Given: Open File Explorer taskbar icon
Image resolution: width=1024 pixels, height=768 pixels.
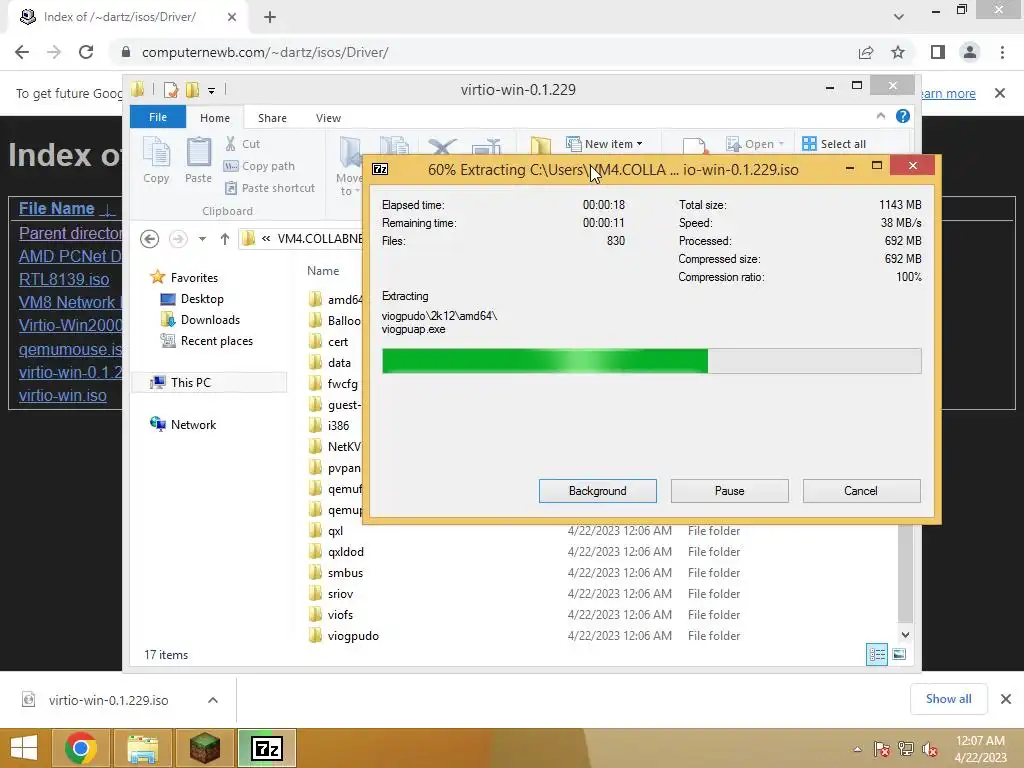Looking at the screenshot, I should coord(142,748).
